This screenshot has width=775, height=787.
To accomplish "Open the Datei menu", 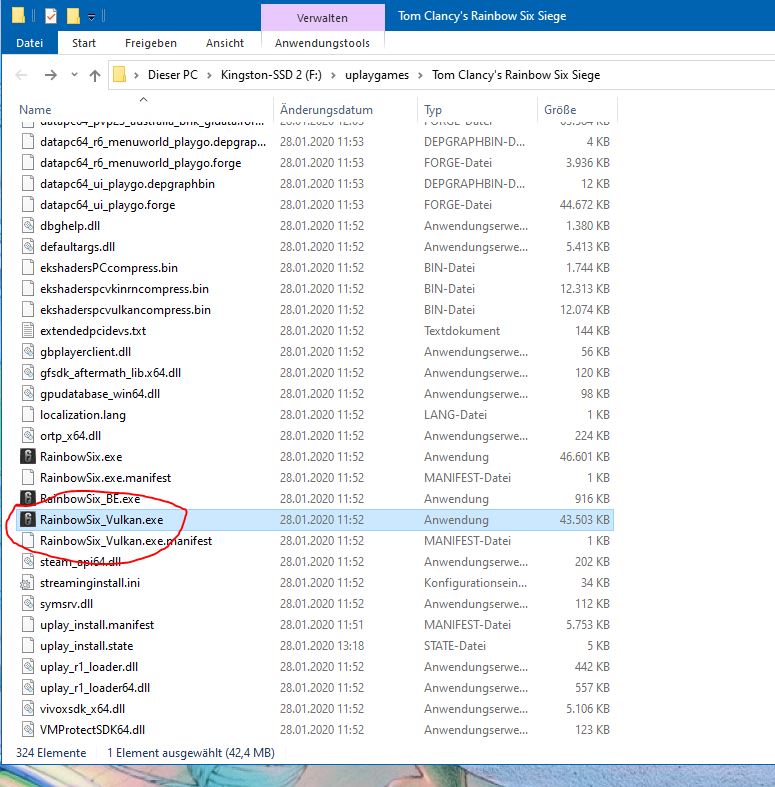I will (30, 43).
